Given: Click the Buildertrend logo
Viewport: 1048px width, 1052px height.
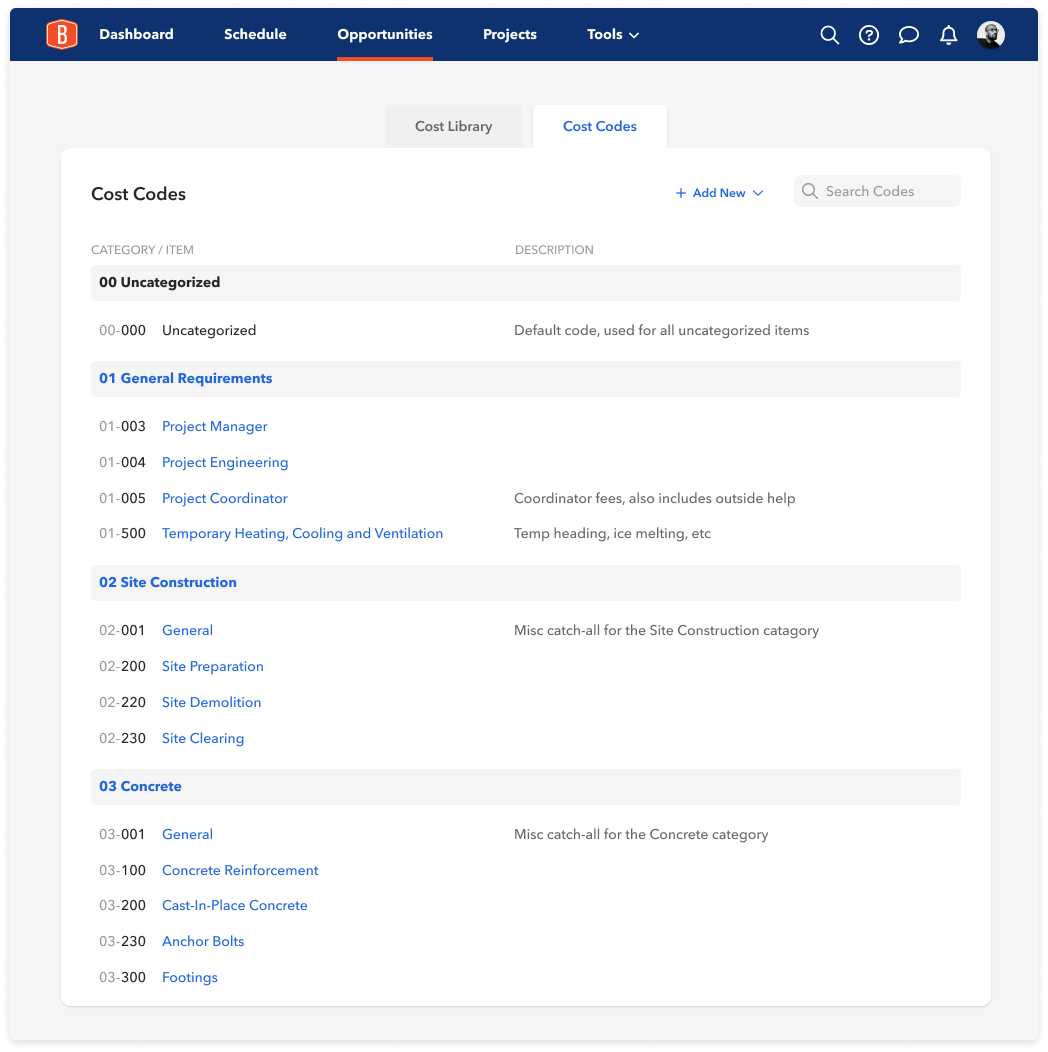Looking at the screenshot, I should pyautogui.click(x=61, y=33).
